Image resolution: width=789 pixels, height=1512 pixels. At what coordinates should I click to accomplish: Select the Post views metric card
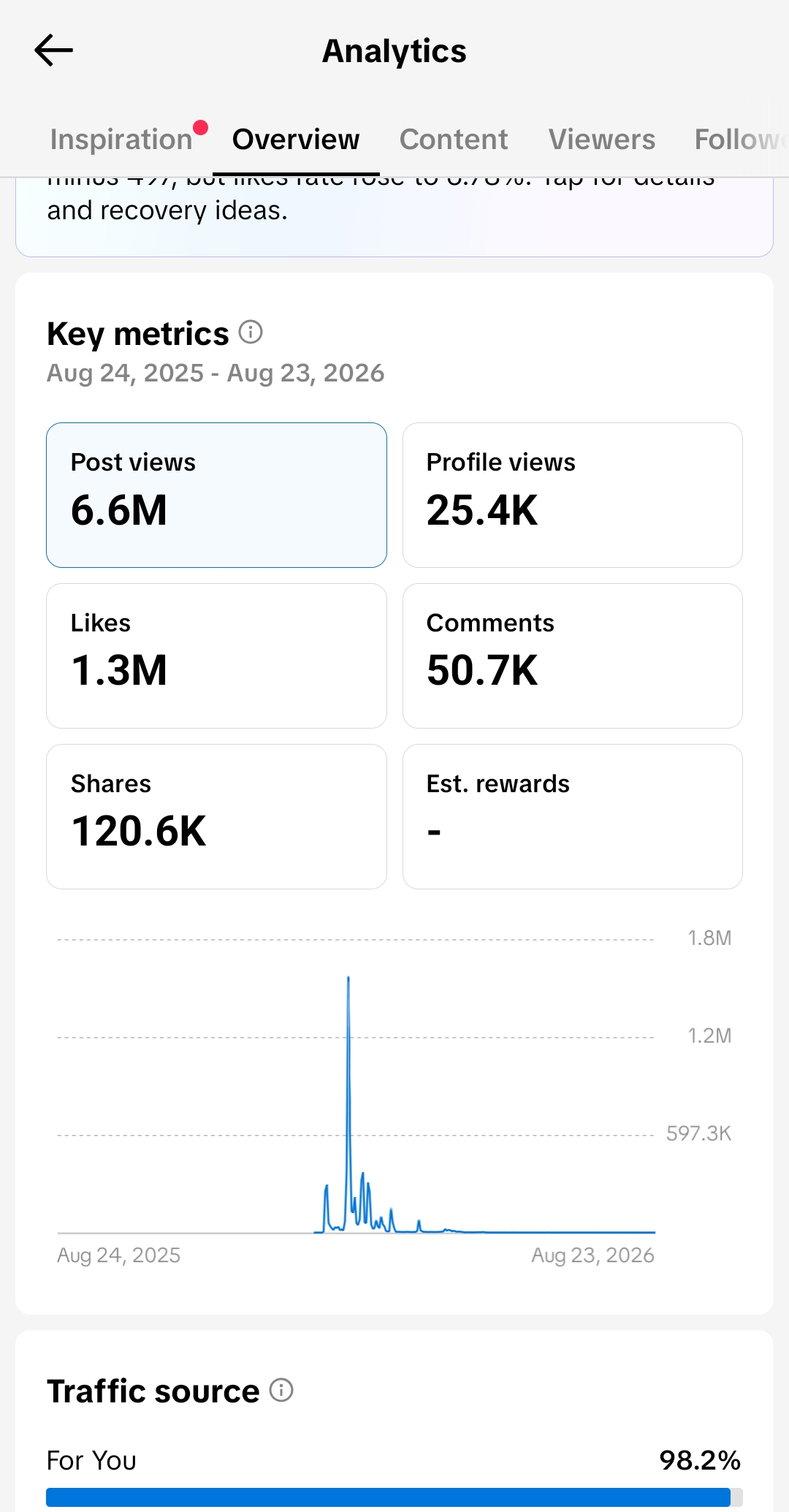(x=216, y=495)
